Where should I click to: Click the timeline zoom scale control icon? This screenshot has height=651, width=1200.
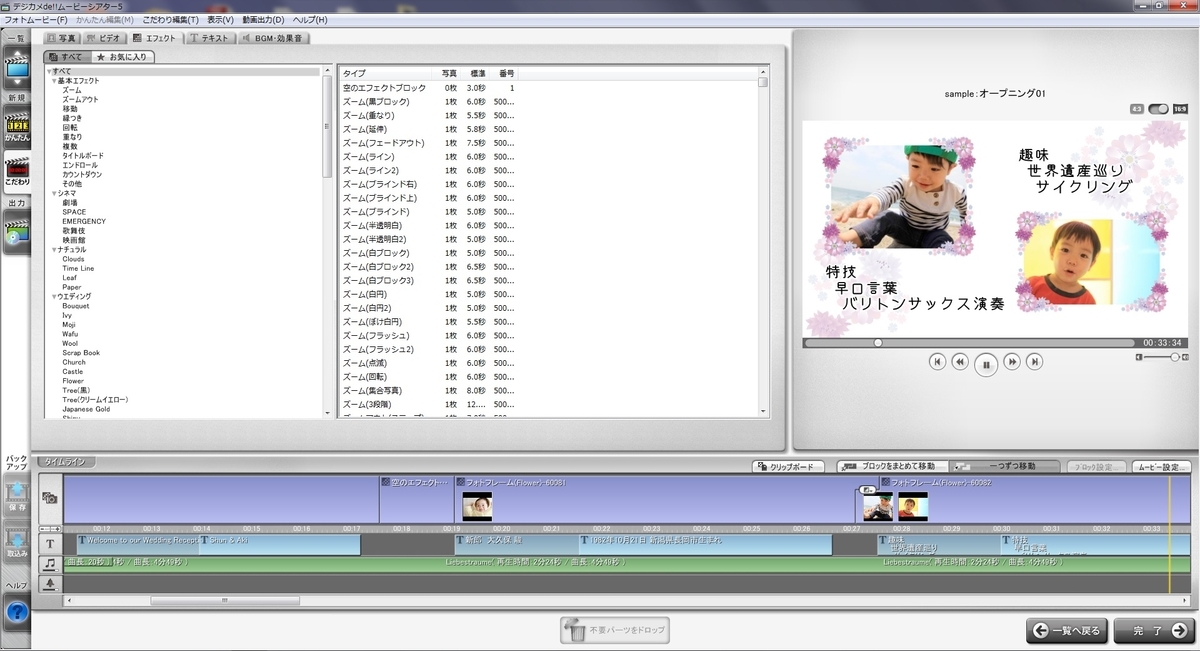tap(49, 528)
